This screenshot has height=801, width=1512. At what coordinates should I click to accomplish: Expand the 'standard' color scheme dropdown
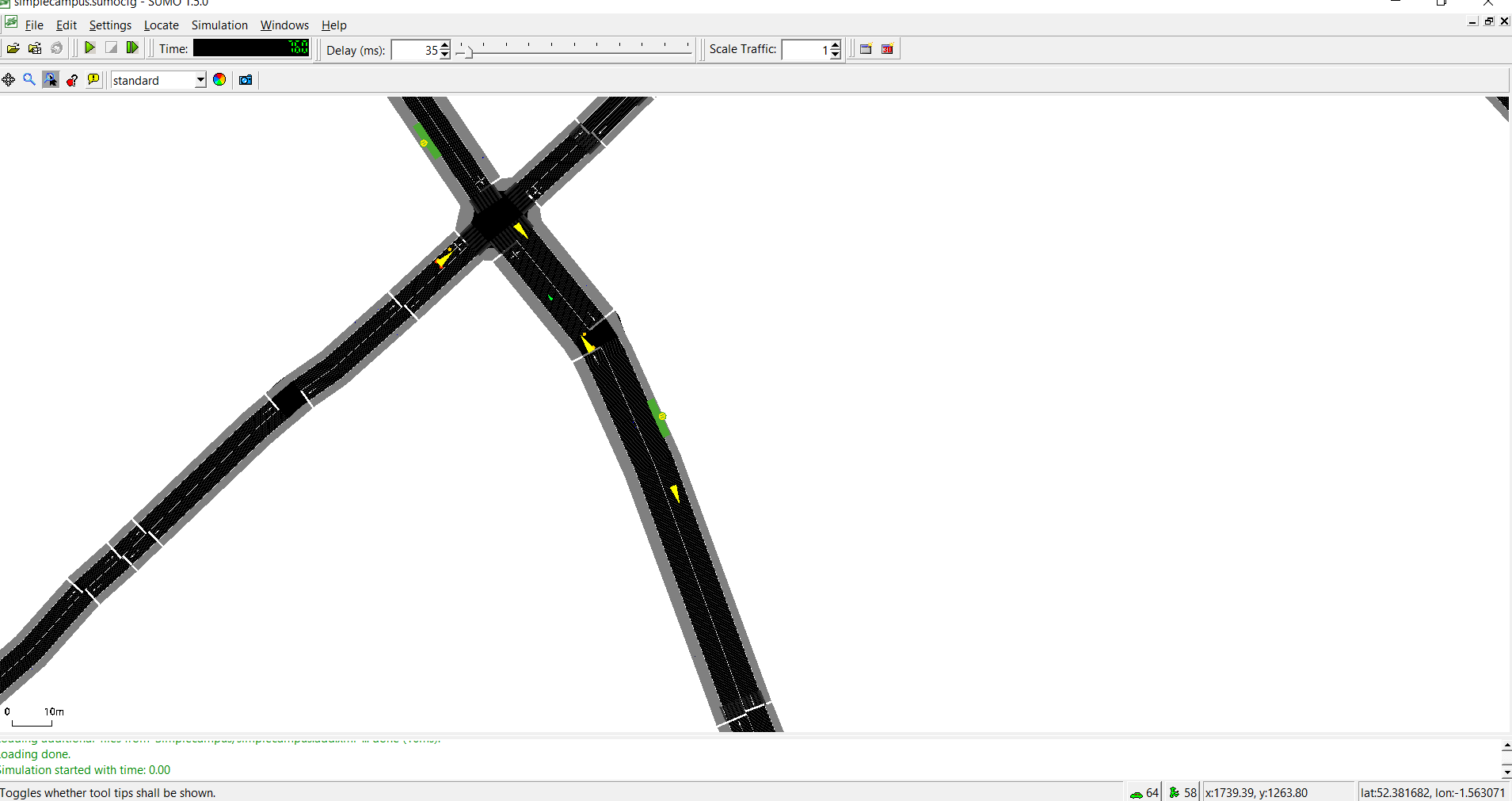(x=200, y=80)
